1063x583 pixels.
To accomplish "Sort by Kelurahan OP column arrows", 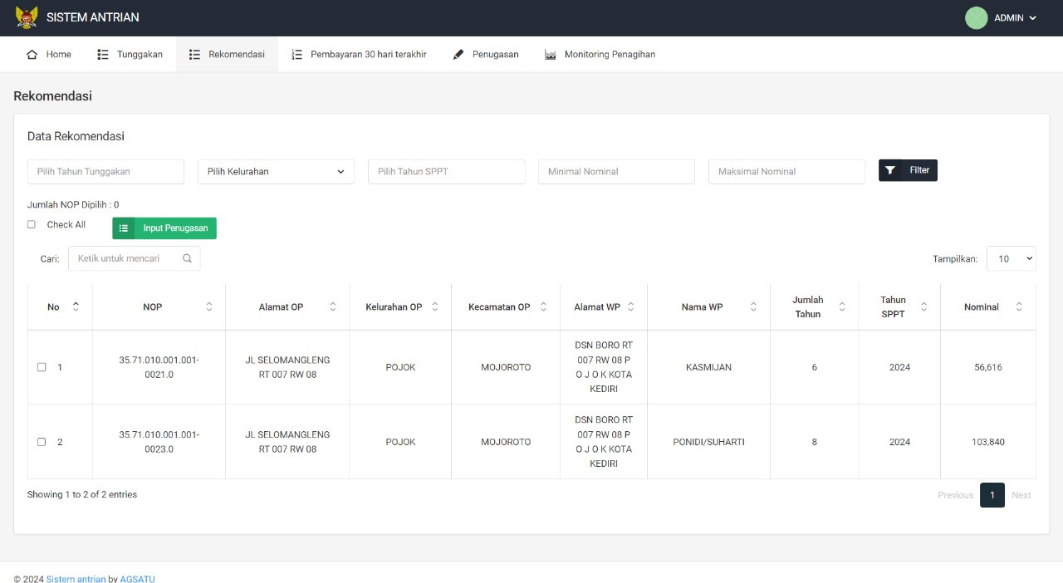I will [435, 306].
